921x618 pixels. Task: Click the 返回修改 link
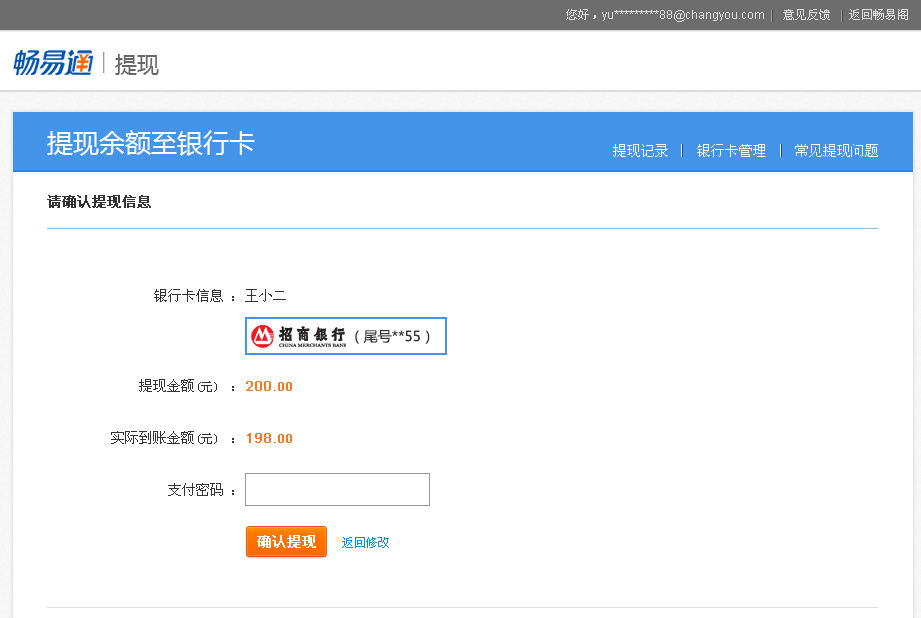(x=365, y=542)
